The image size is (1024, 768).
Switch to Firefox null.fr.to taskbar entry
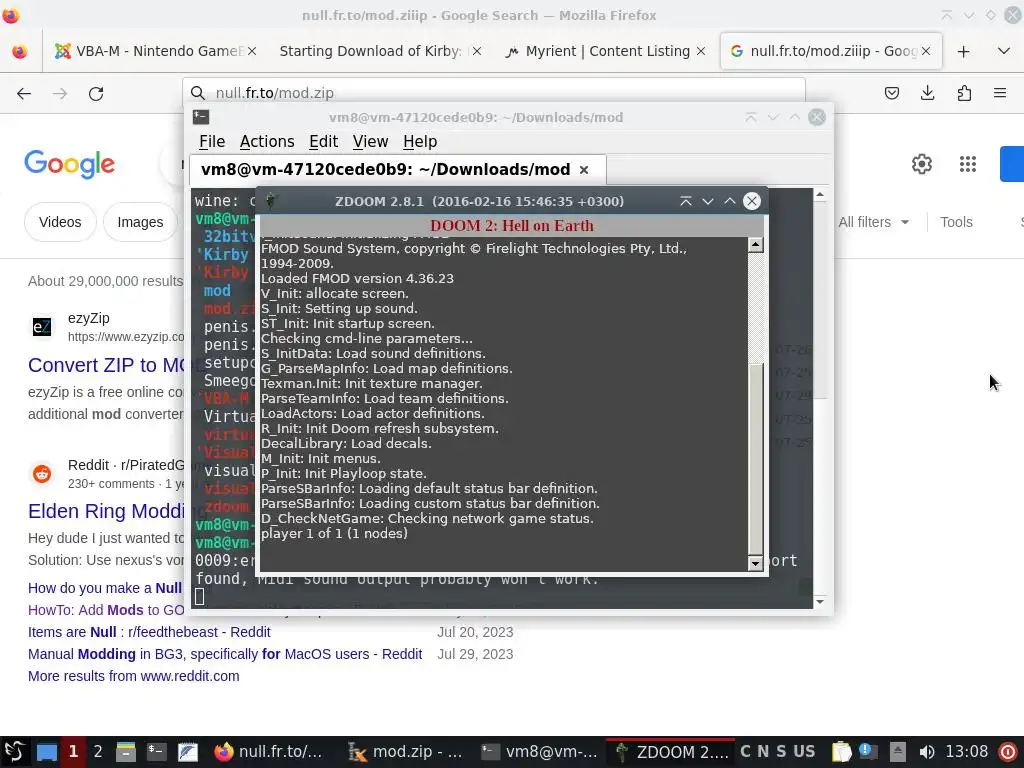269,752
